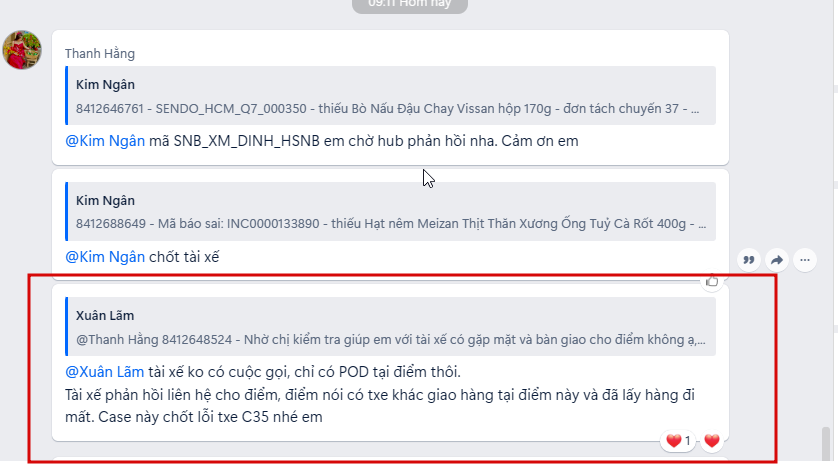Viewport: 838px width, 464px height.
Task: Click the thumbs-up like icon on the Xuân Lãm reply
Action: pyautogui.click(x=712, y=281)
